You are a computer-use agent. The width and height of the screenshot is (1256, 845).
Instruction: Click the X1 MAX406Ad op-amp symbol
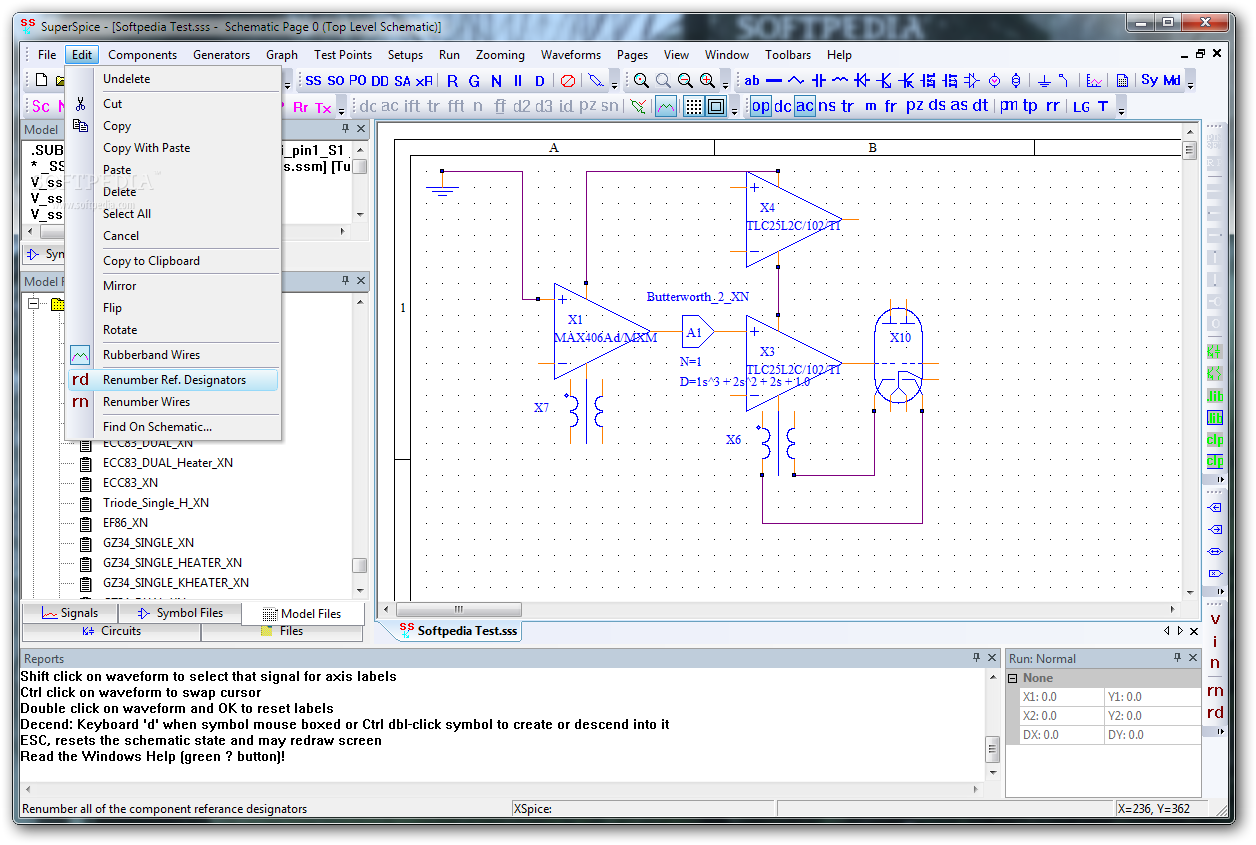coord(604,331)
